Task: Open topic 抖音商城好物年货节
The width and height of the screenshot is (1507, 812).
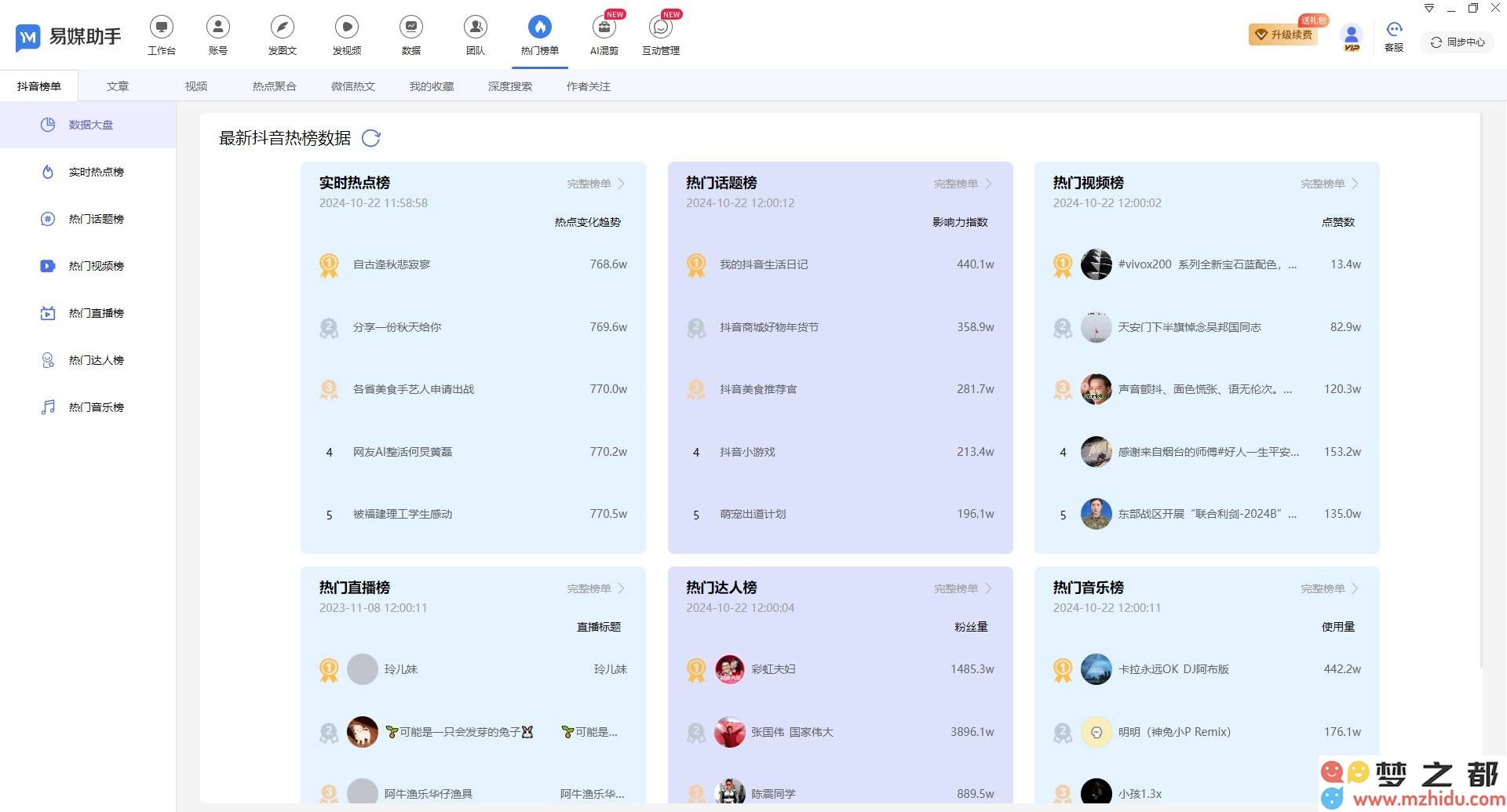Action: pos(769,327)
